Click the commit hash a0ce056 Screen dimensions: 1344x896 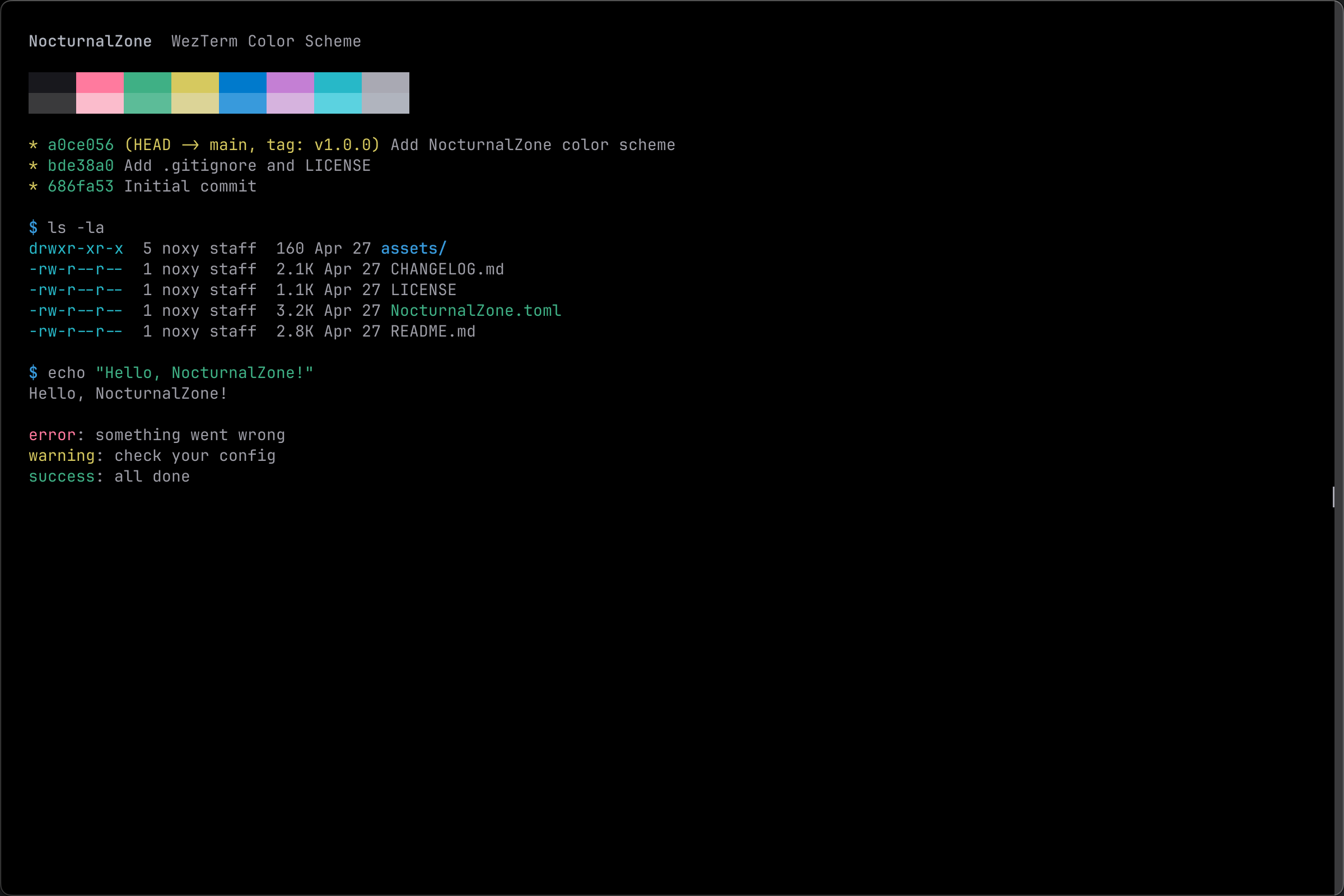(81, 145)
